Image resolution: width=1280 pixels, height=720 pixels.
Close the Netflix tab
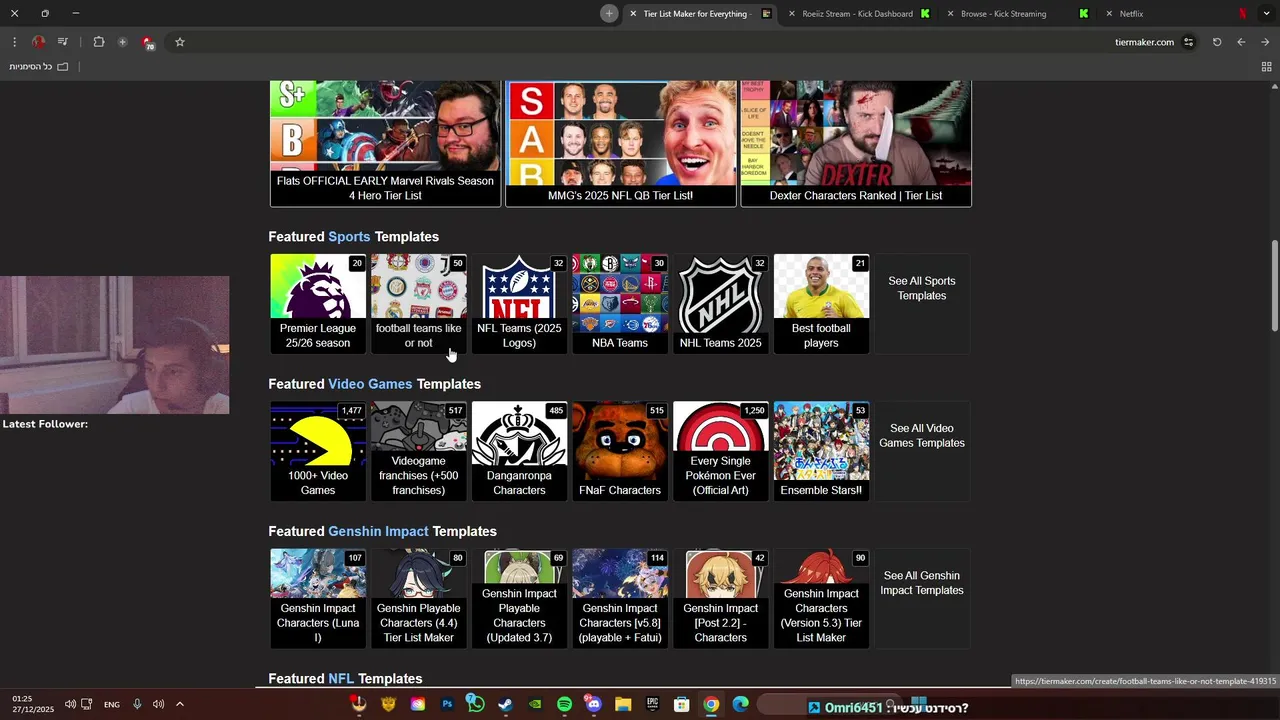(x=1109, y=14)
